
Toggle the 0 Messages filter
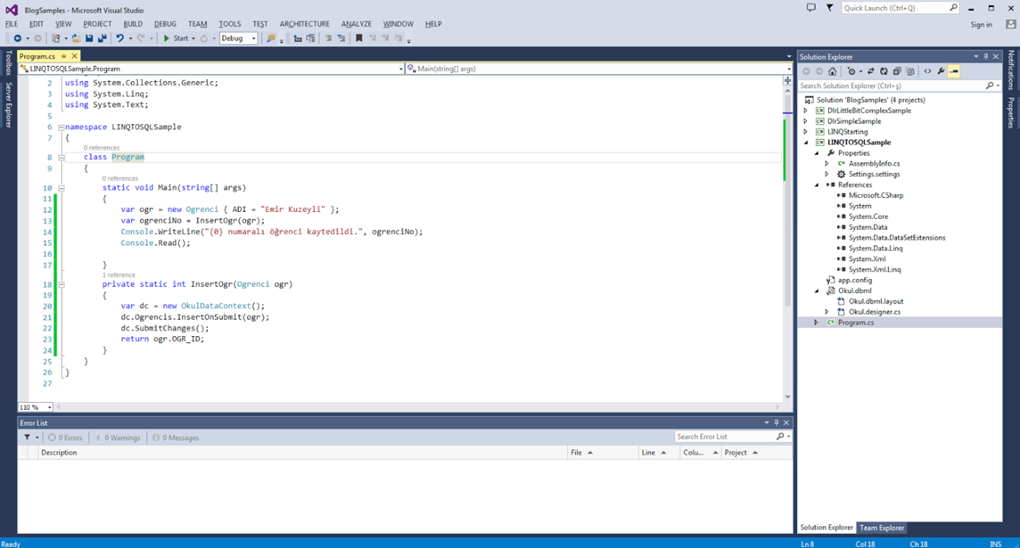coord(175,438)
